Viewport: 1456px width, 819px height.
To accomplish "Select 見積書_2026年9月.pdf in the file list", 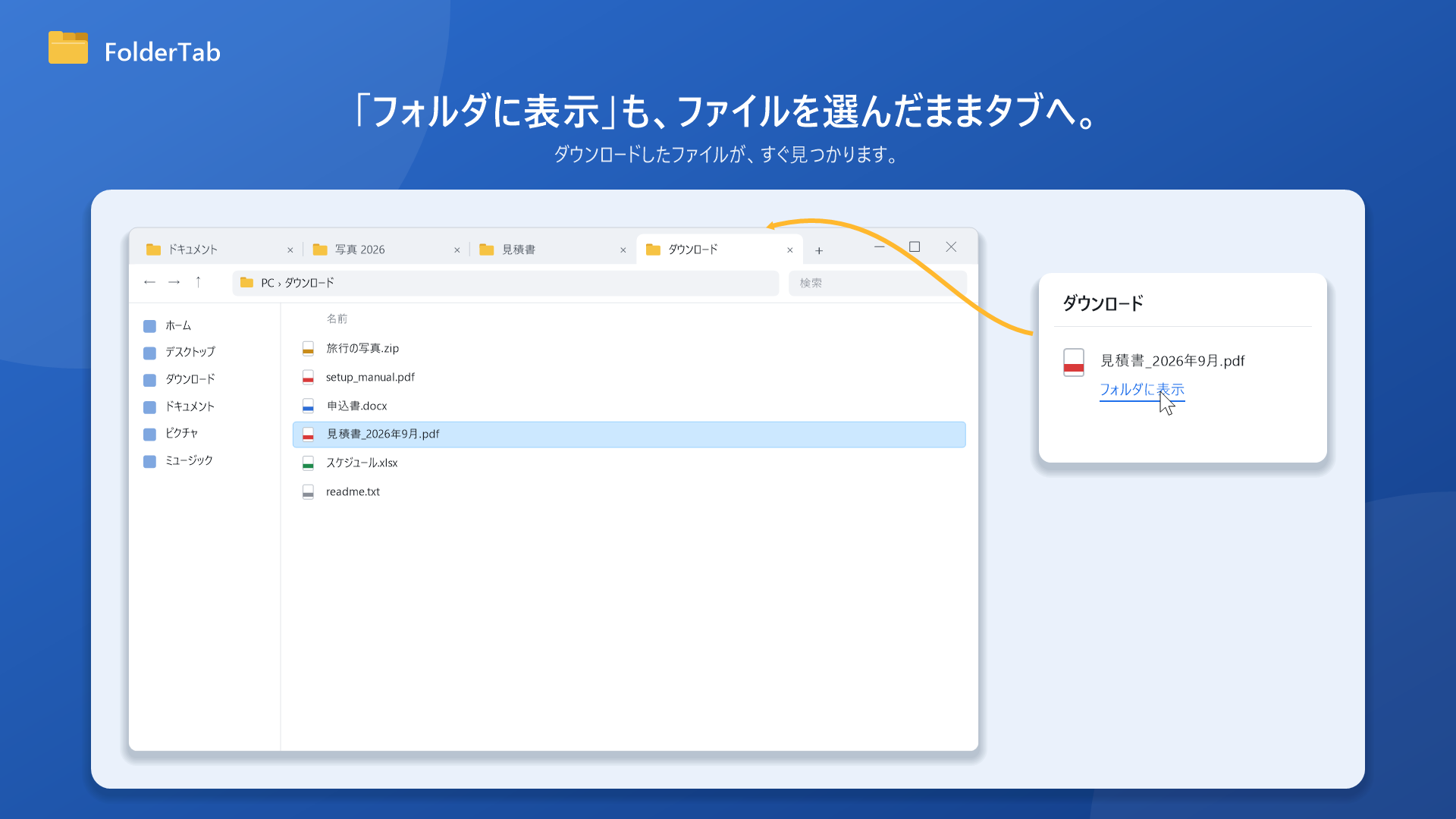I will (x=629, y=435).
